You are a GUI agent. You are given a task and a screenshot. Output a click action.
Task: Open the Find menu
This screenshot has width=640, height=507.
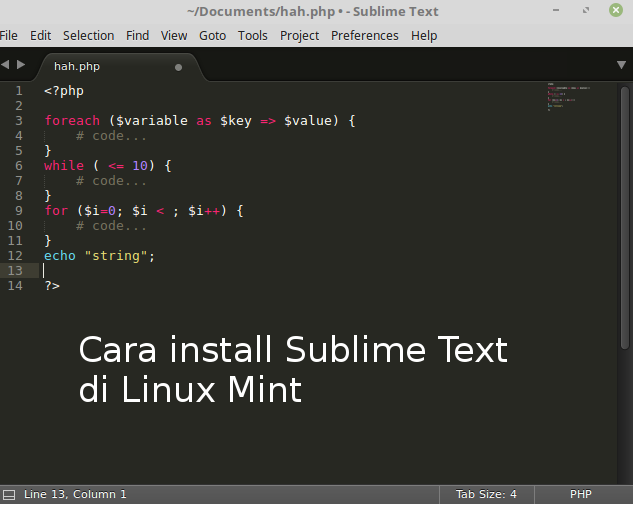(138, 36)
